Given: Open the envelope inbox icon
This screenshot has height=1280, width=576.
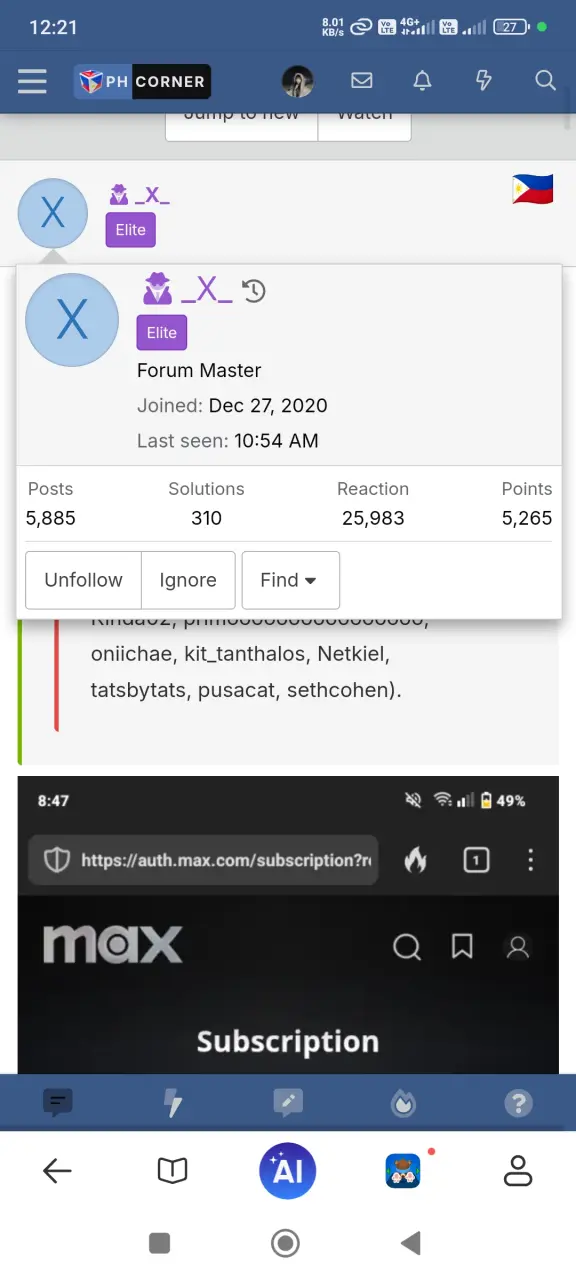Looking at the screenshot, I should pyautogui.click(x=361, y=81).
